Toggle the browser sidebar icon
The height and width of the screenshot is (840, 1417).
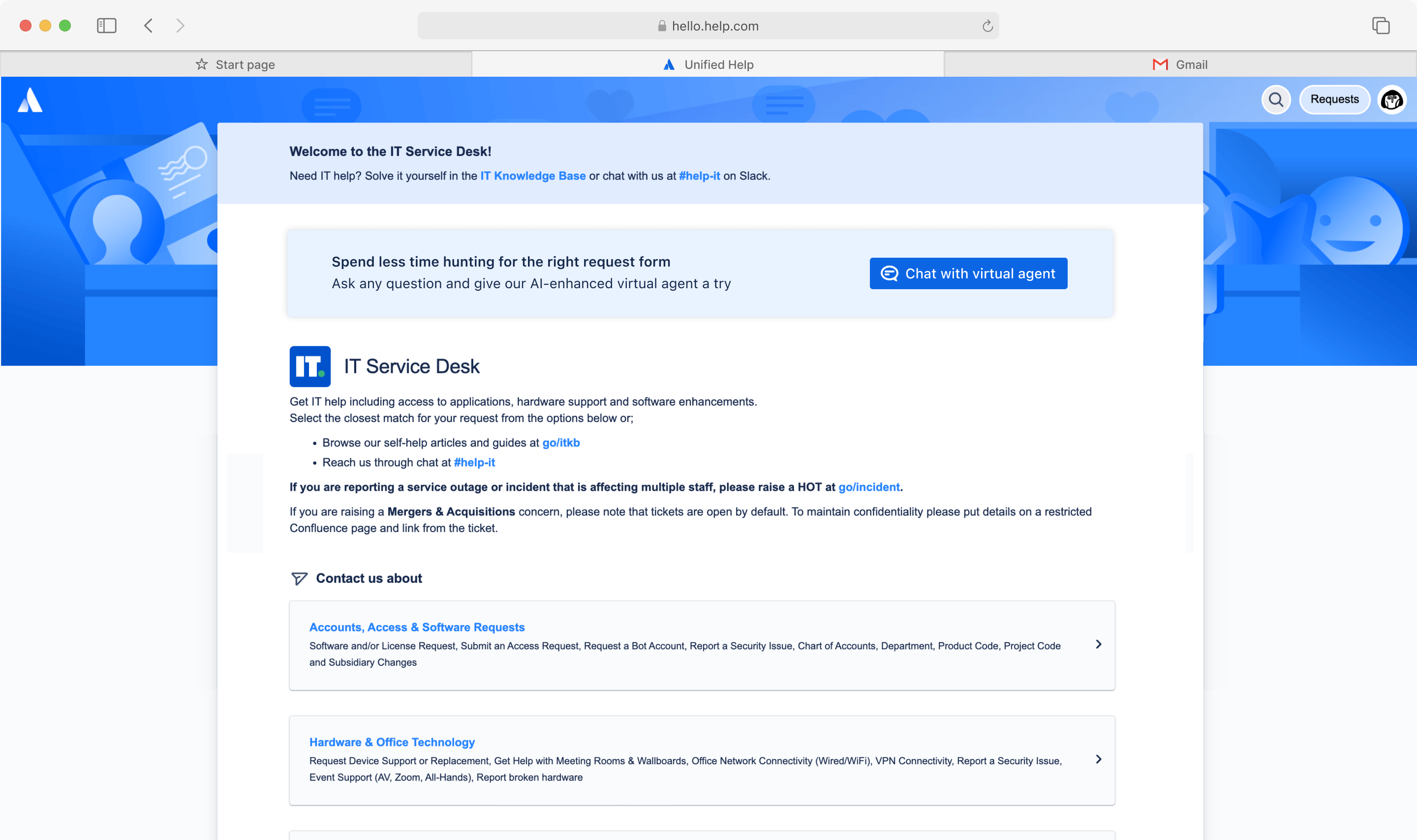tap(105, 26)
